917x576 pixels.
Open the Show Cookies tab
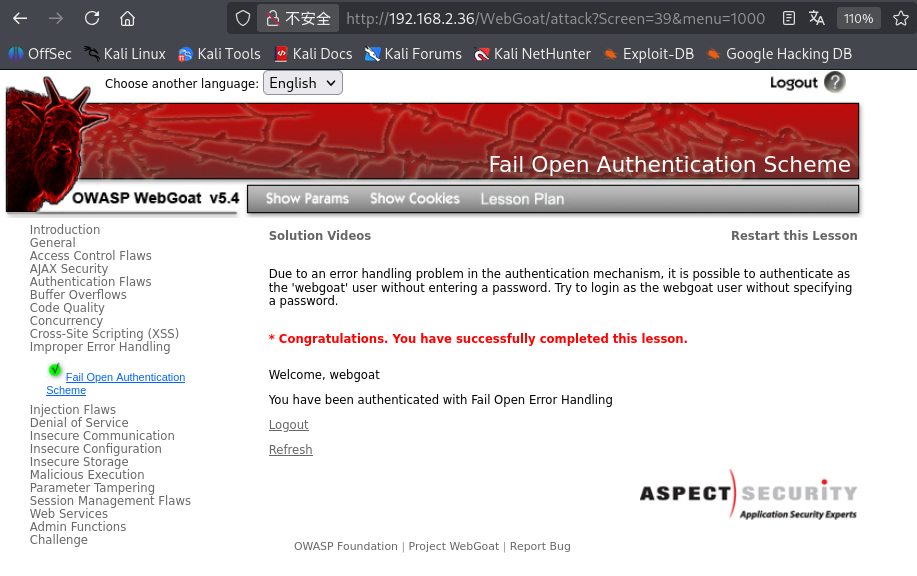(415, 199)
